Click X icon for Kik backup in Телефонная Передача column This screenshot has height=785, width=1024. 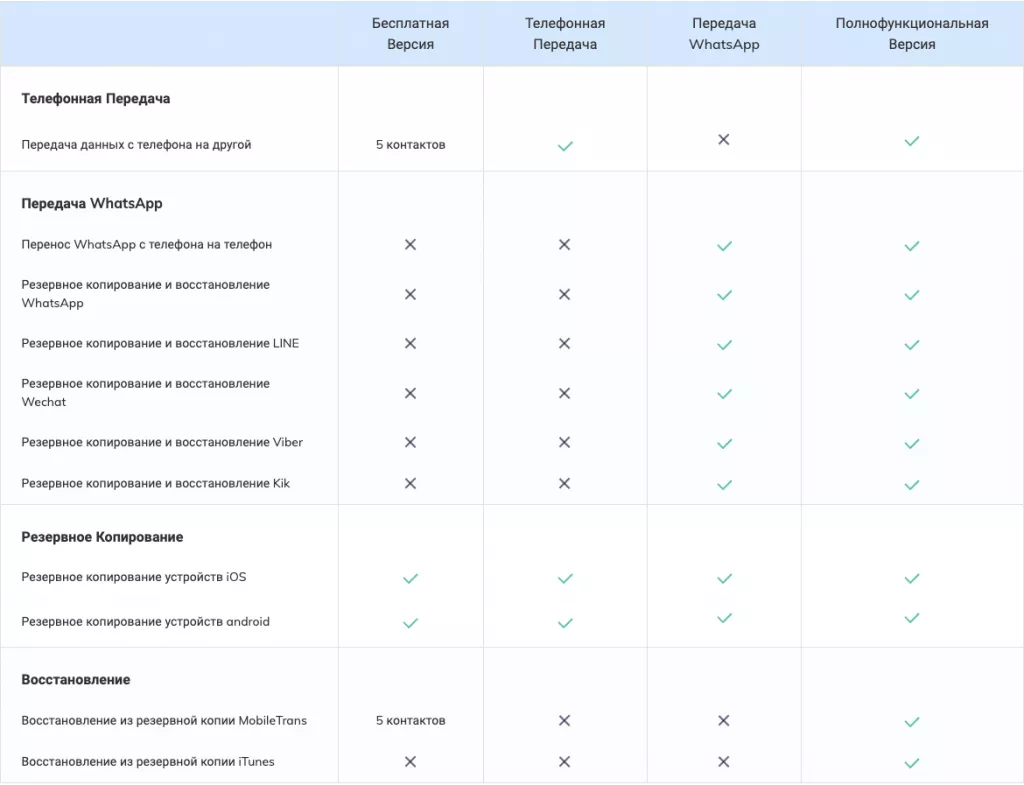564,483
